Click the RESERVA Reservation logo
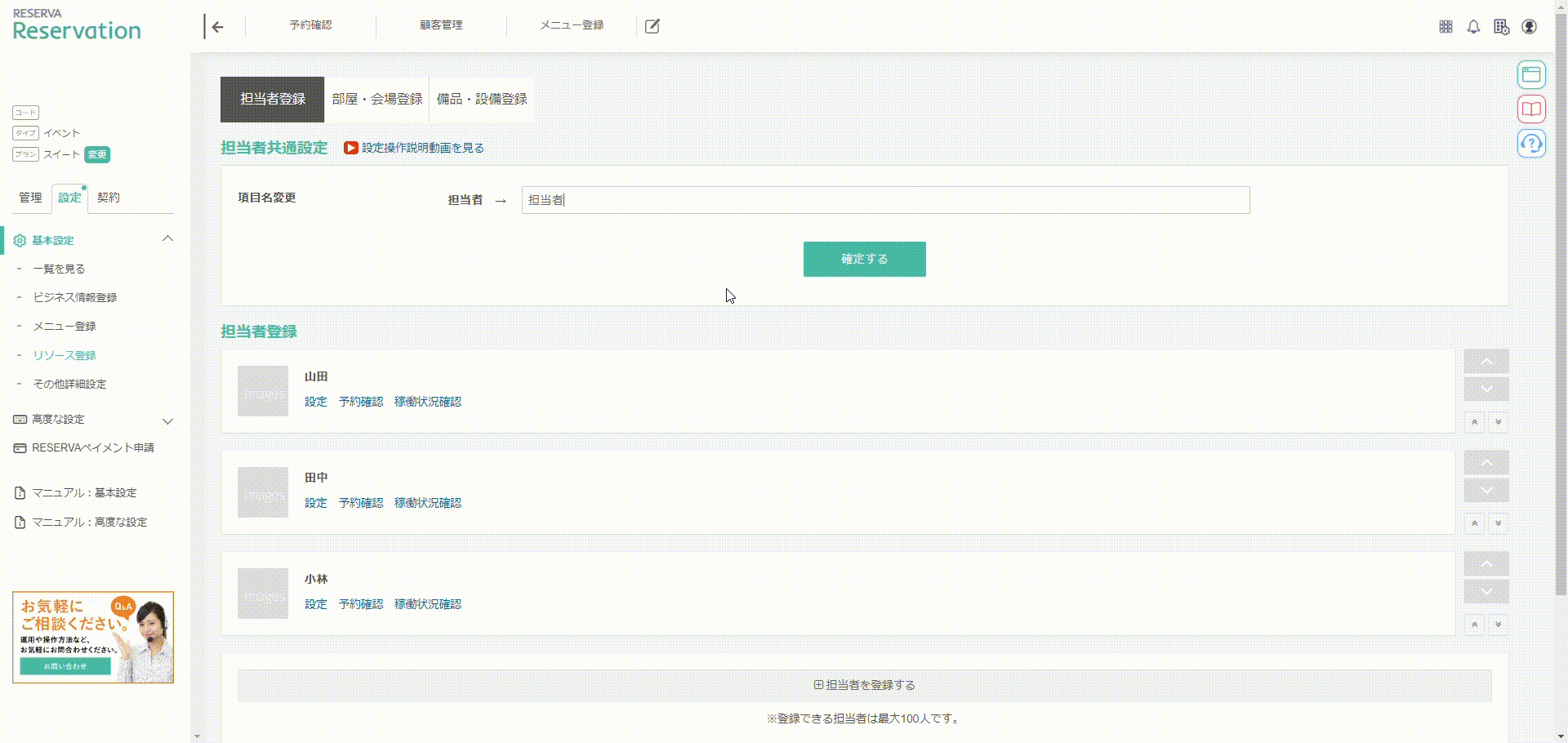 pyautogui.click(x=77, y=24)
